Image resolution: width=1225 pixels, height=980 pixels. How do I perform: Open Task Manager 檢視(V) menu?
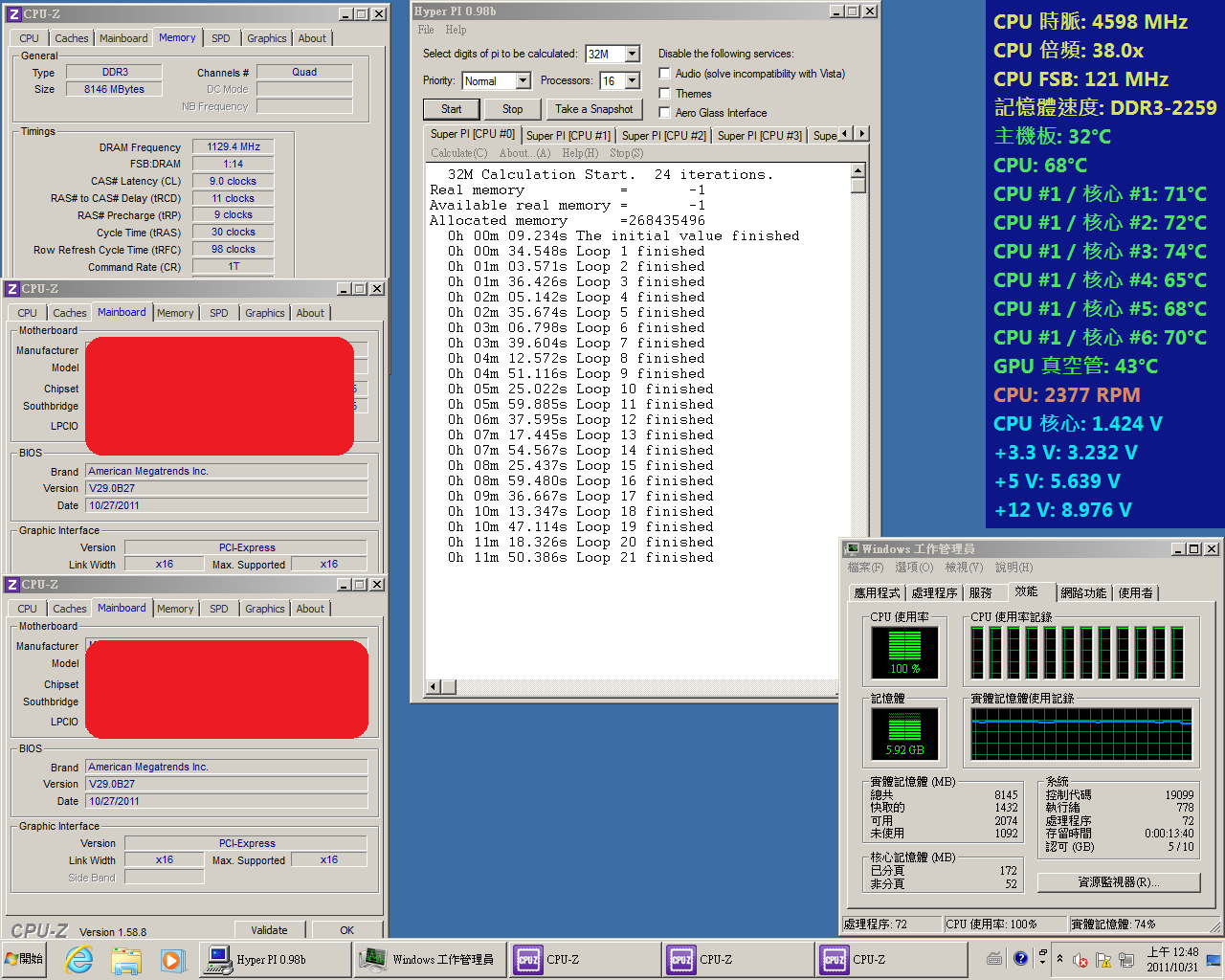[964, 568]
